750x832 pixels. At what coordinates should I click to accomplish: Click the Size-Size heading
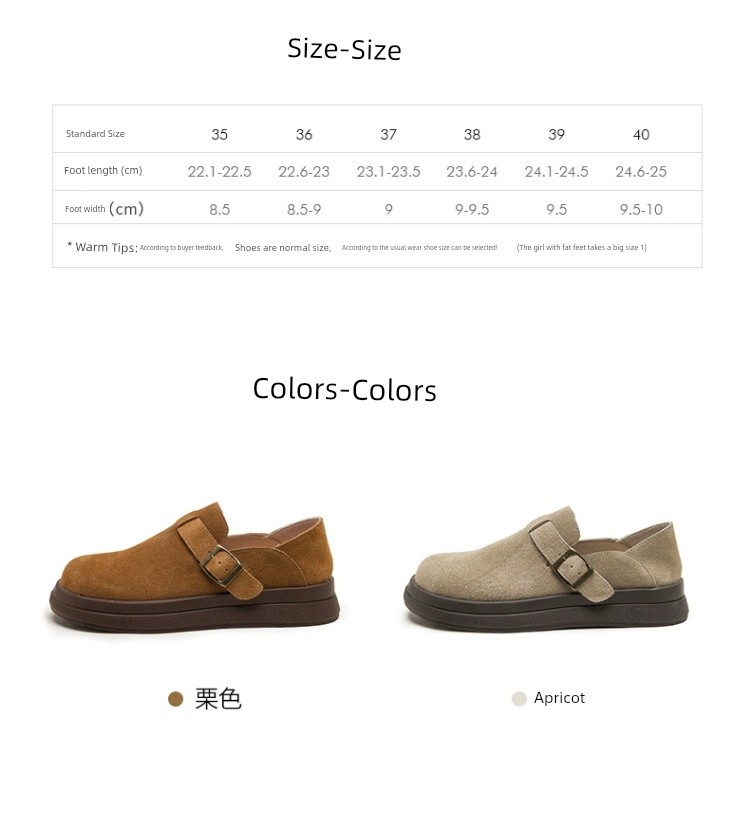(344, 49)
